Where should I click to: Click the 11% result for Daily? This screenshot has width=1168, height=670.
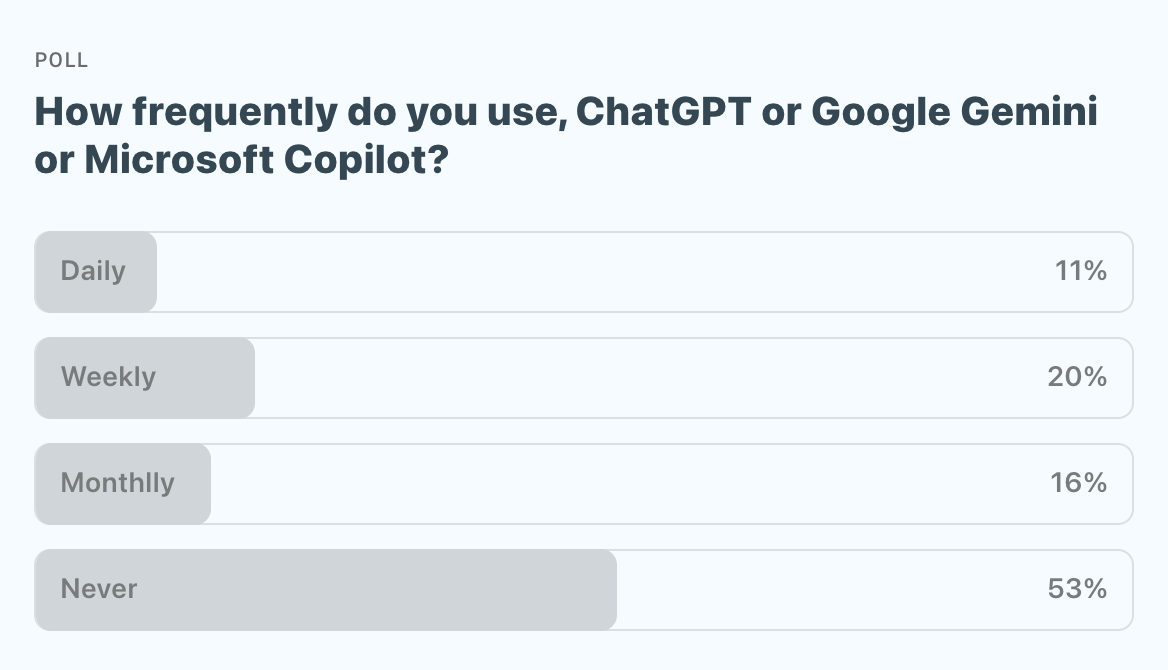point(1080,271)
